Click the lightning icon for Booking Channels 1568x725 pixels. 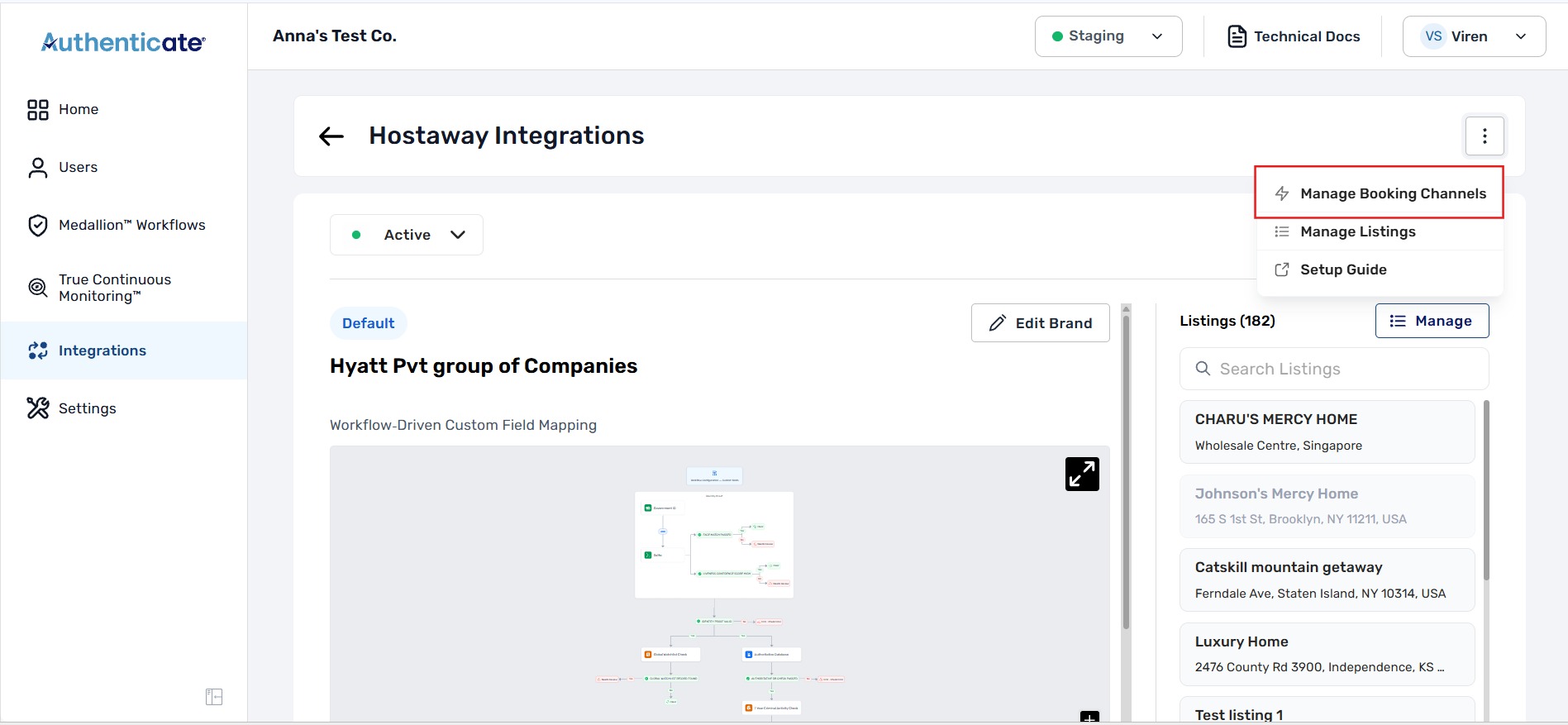click(x=1282, y=193)
